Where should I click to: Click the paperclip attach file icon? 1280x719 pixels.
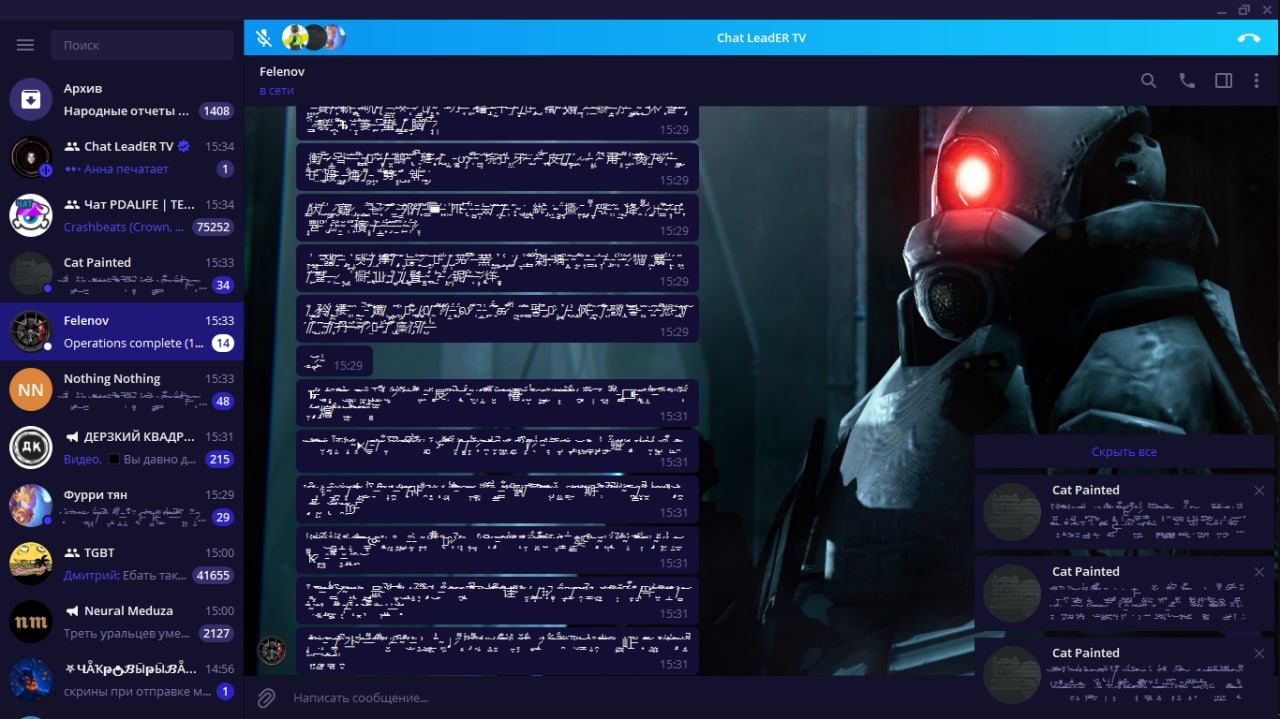pos(266,697)
